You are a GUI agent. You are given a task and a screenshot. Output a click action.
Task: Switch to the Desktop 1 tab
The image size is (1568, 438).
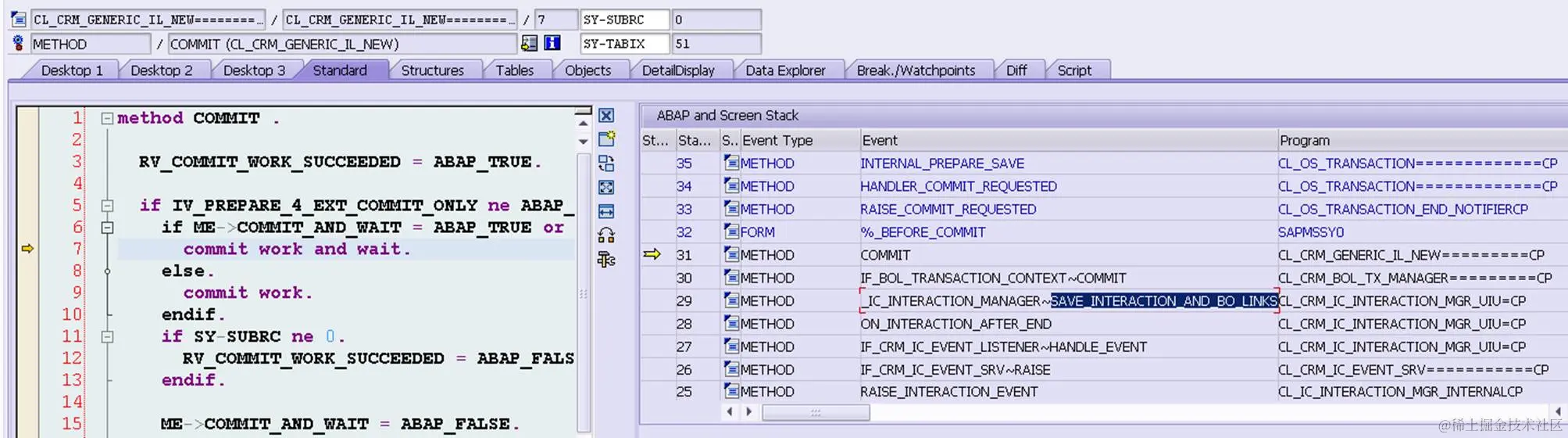(72, 70)
